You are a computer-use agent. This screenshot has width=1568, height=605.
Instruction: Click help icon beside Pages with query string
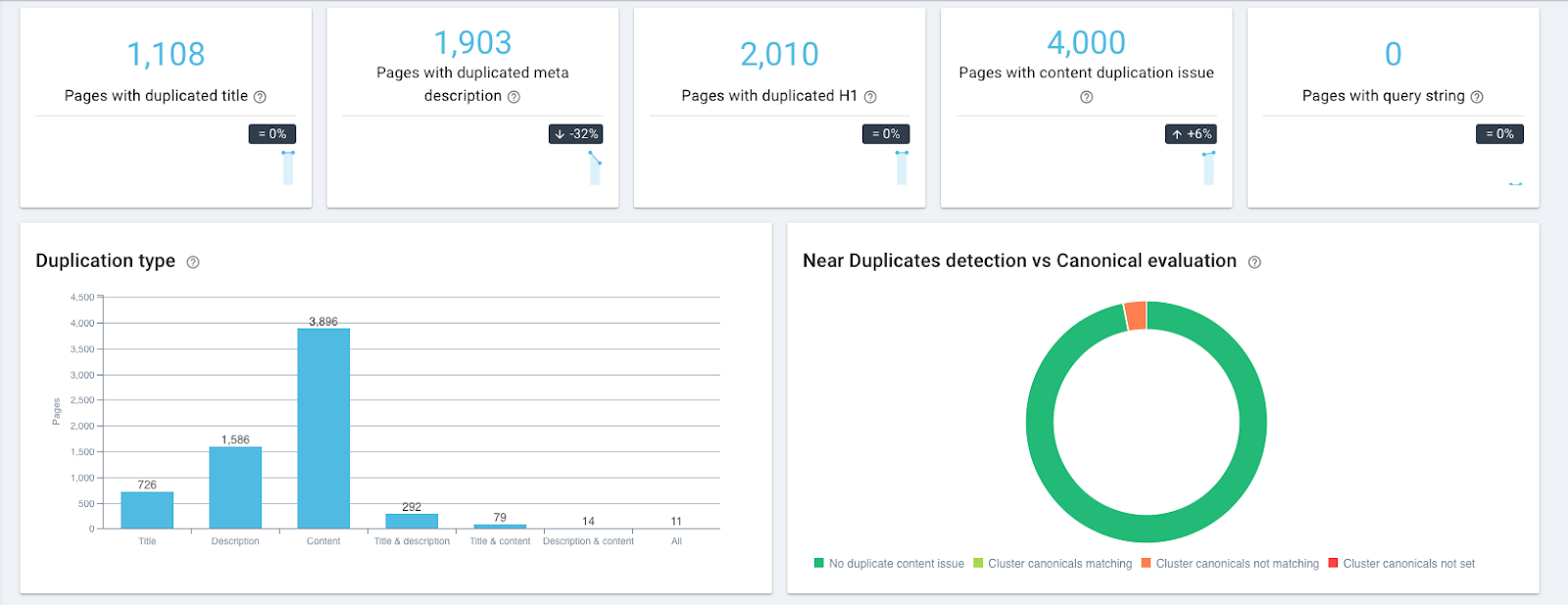1477,97
